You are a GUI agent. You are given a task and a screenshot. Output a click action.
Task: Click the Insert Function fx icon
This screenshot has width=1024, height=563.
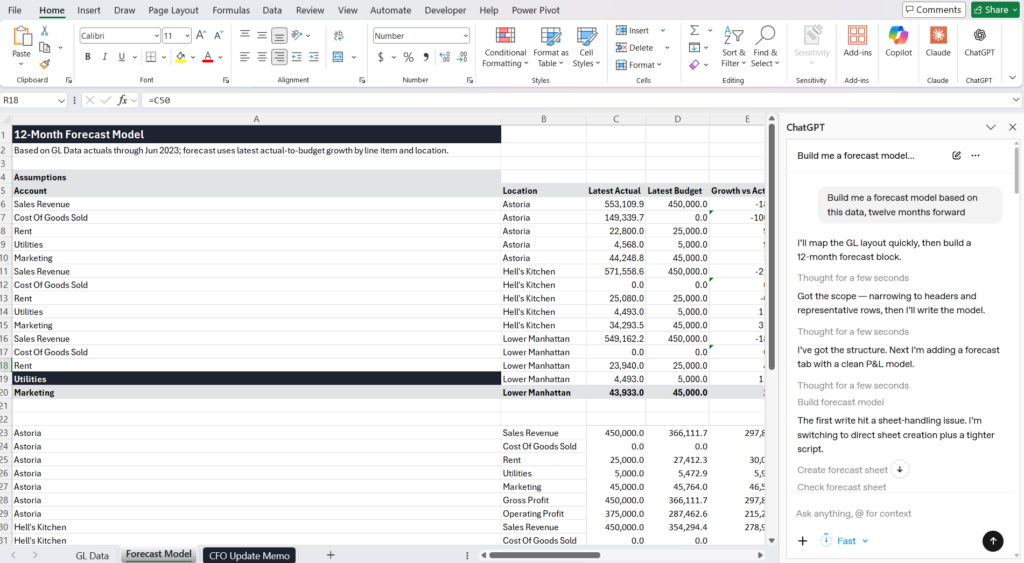tap(122, 100)
